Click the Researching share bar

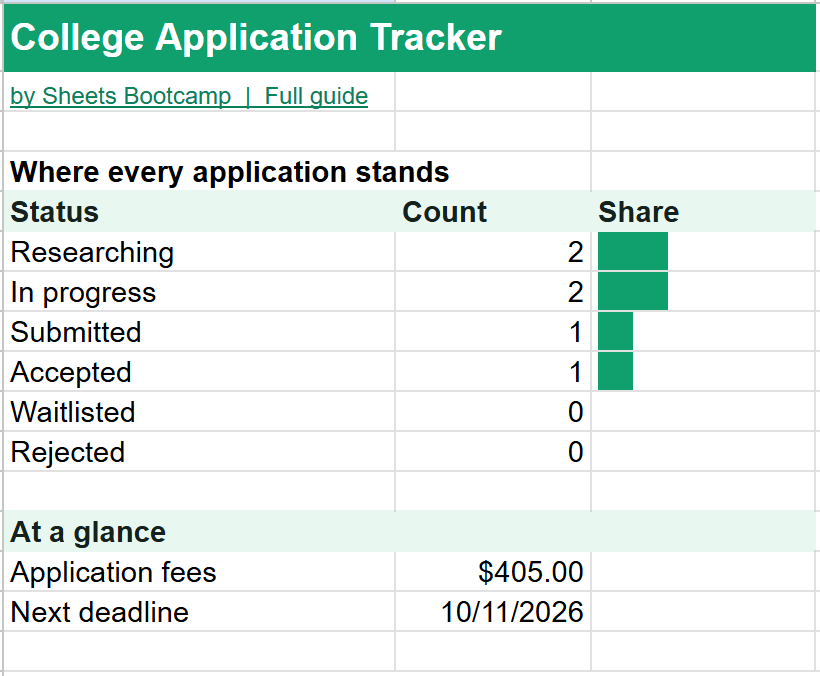(633, 251)
